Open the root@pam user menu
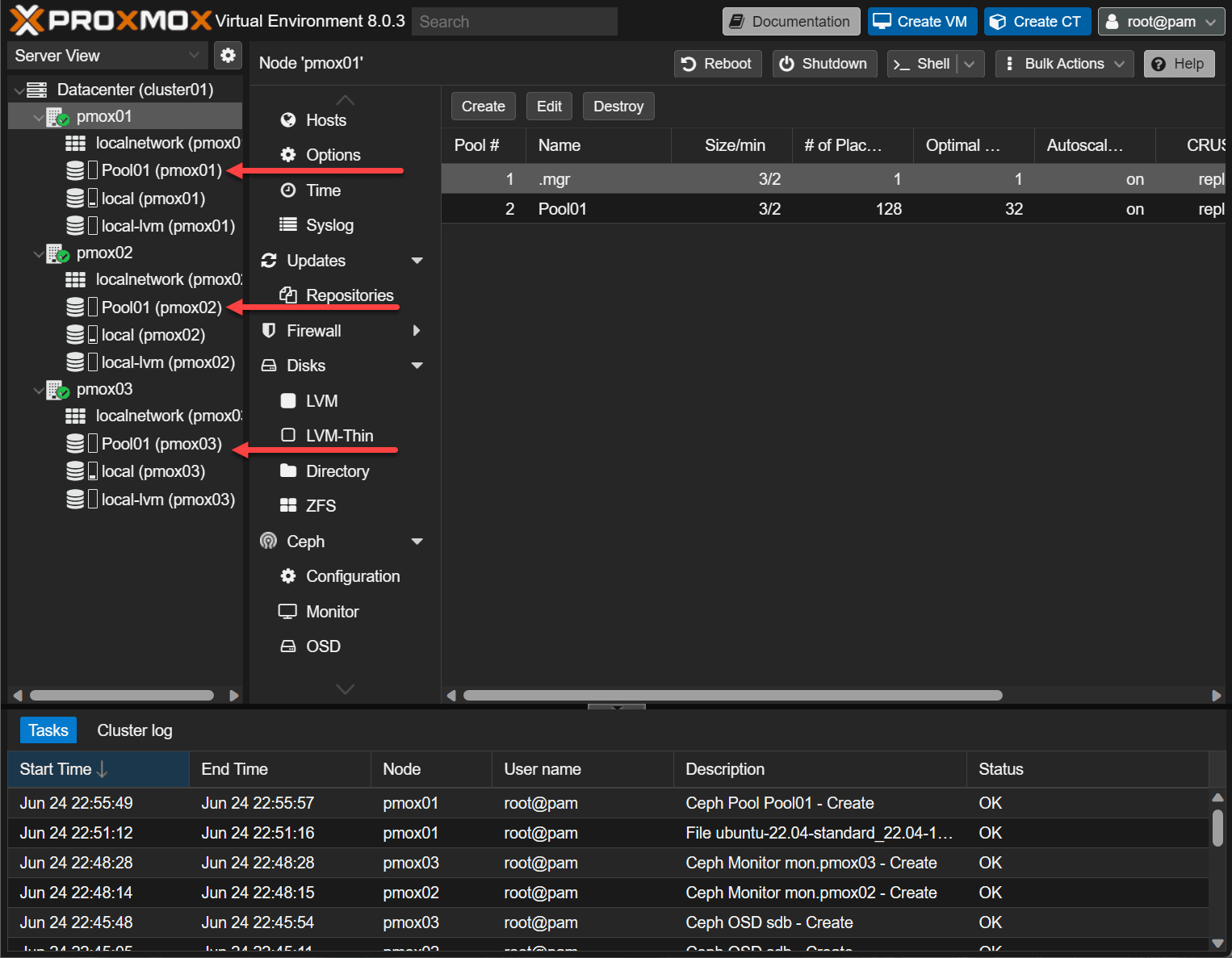The height and width of the screenshot is (958, 1232). coord(1161,22)
